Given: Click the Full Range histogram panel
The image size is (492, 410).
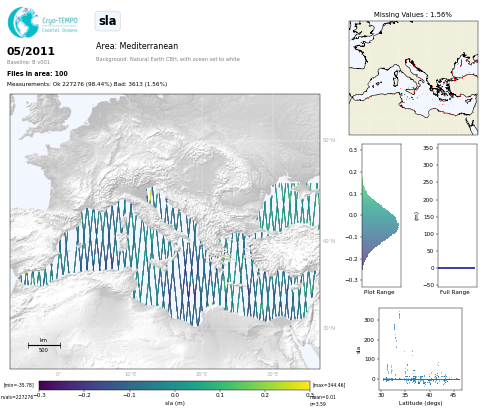Looking at the screenshot, I should pyautogui.click(x=457, y=215).
